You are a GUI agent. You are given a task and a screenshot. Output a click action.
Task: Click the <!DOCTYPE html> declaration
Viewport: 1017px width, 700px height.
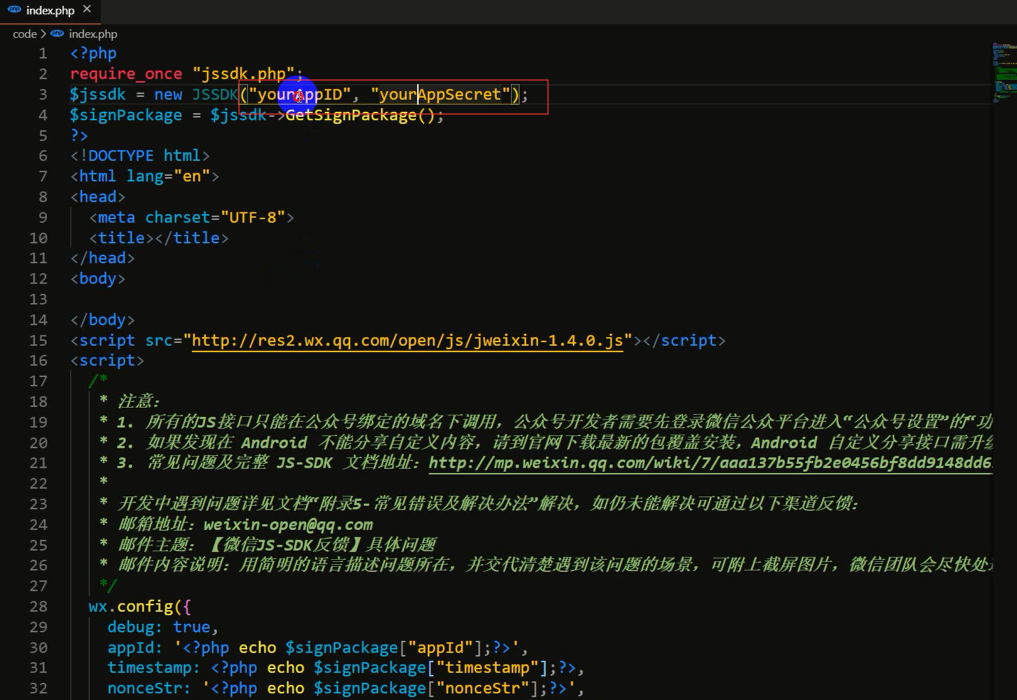139,156
